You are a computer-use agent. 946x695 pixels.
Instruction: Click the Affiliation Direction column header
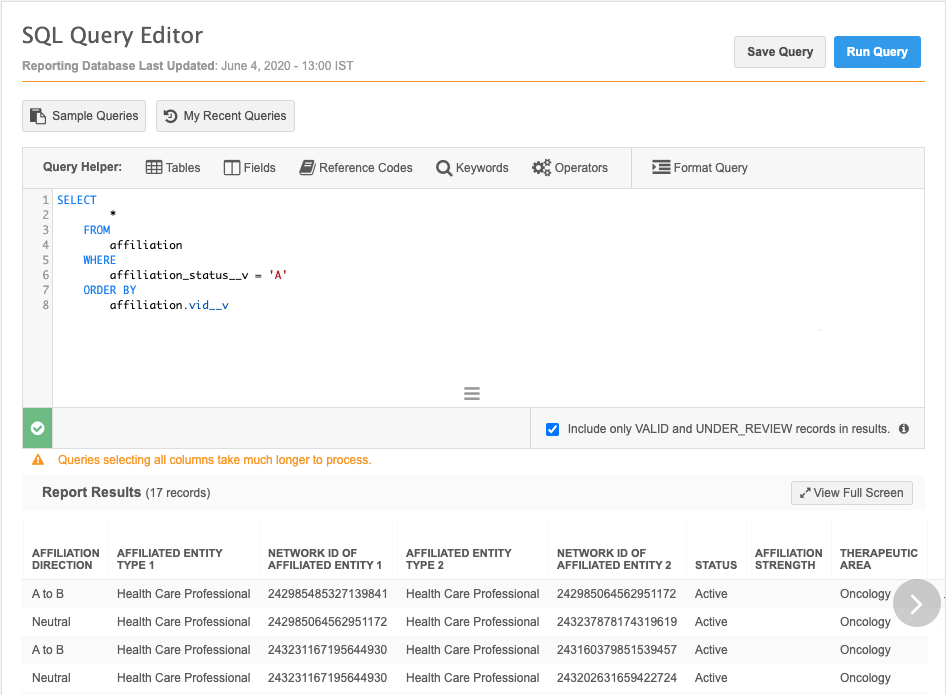(66, 559)
